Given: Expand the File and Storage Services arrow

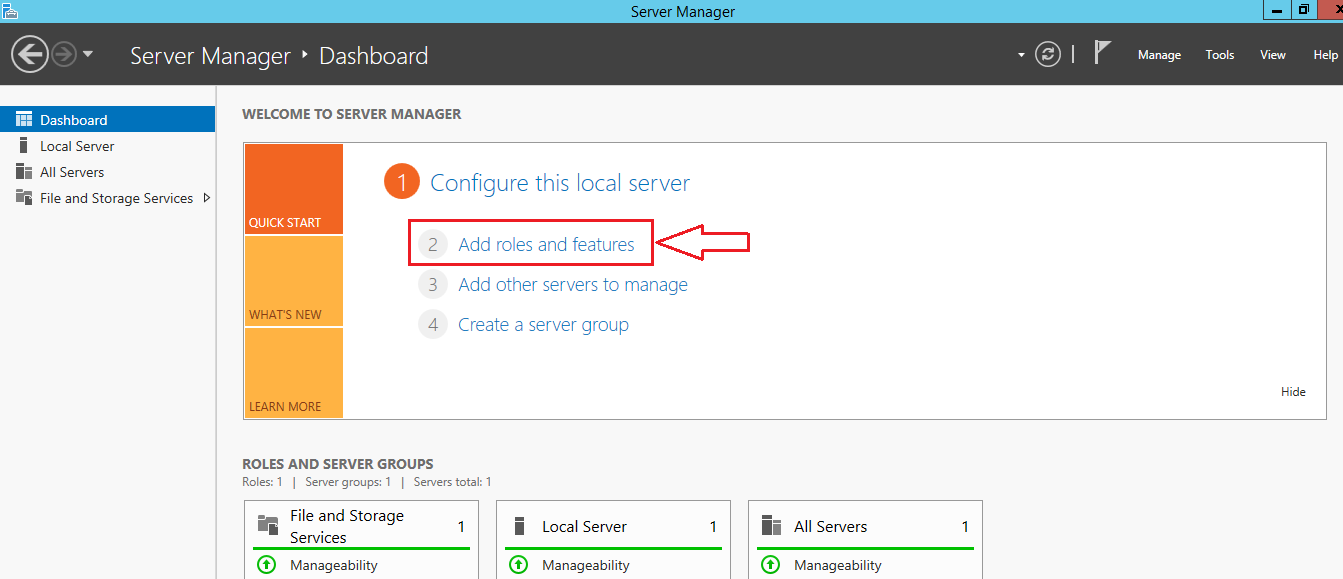Looking at the screenshot, I should tap(207, 198).
